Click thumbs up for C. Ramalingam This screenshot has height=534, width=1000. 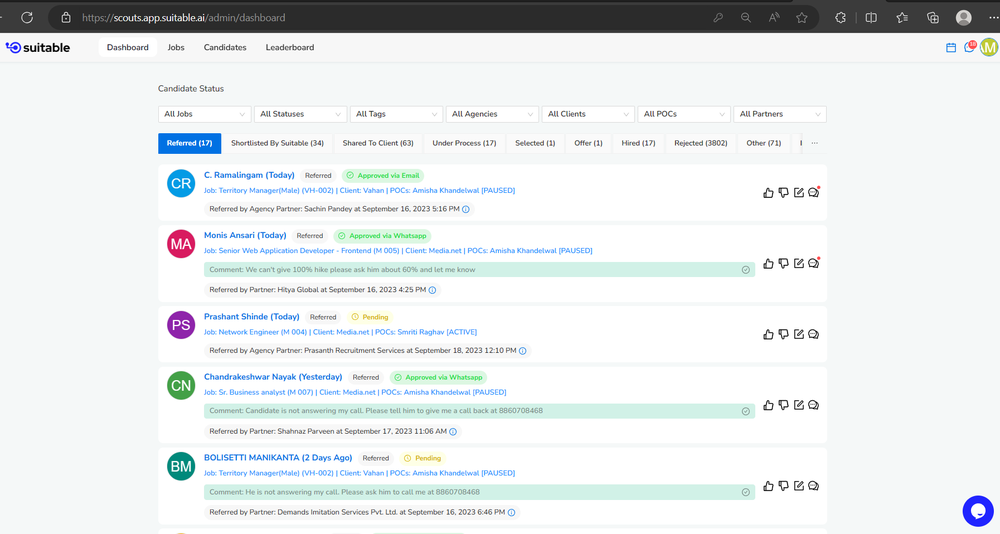[x=768, y=193]
